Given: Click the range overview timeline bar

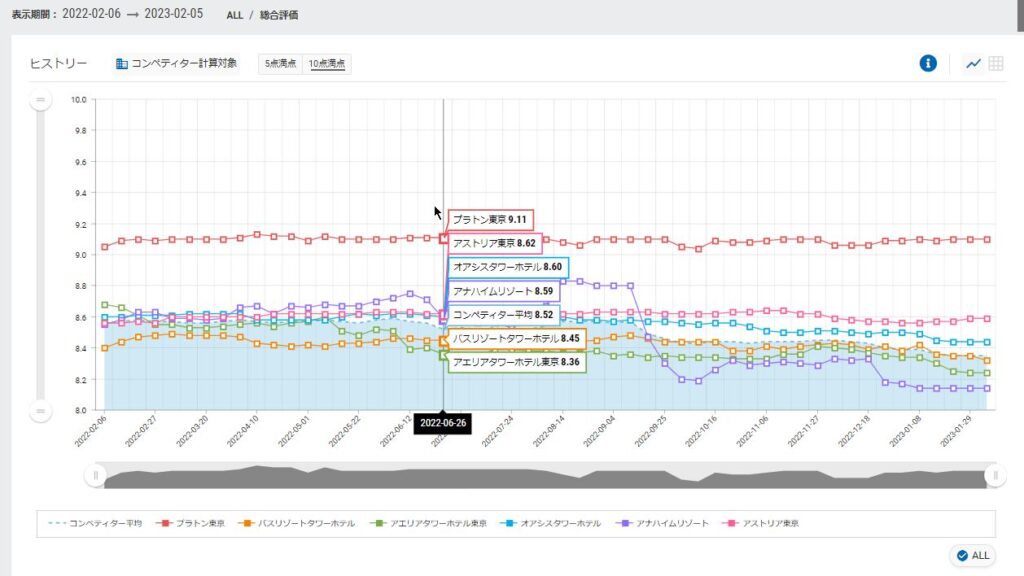Looking at the screenshot, I should tap(545, 478).
